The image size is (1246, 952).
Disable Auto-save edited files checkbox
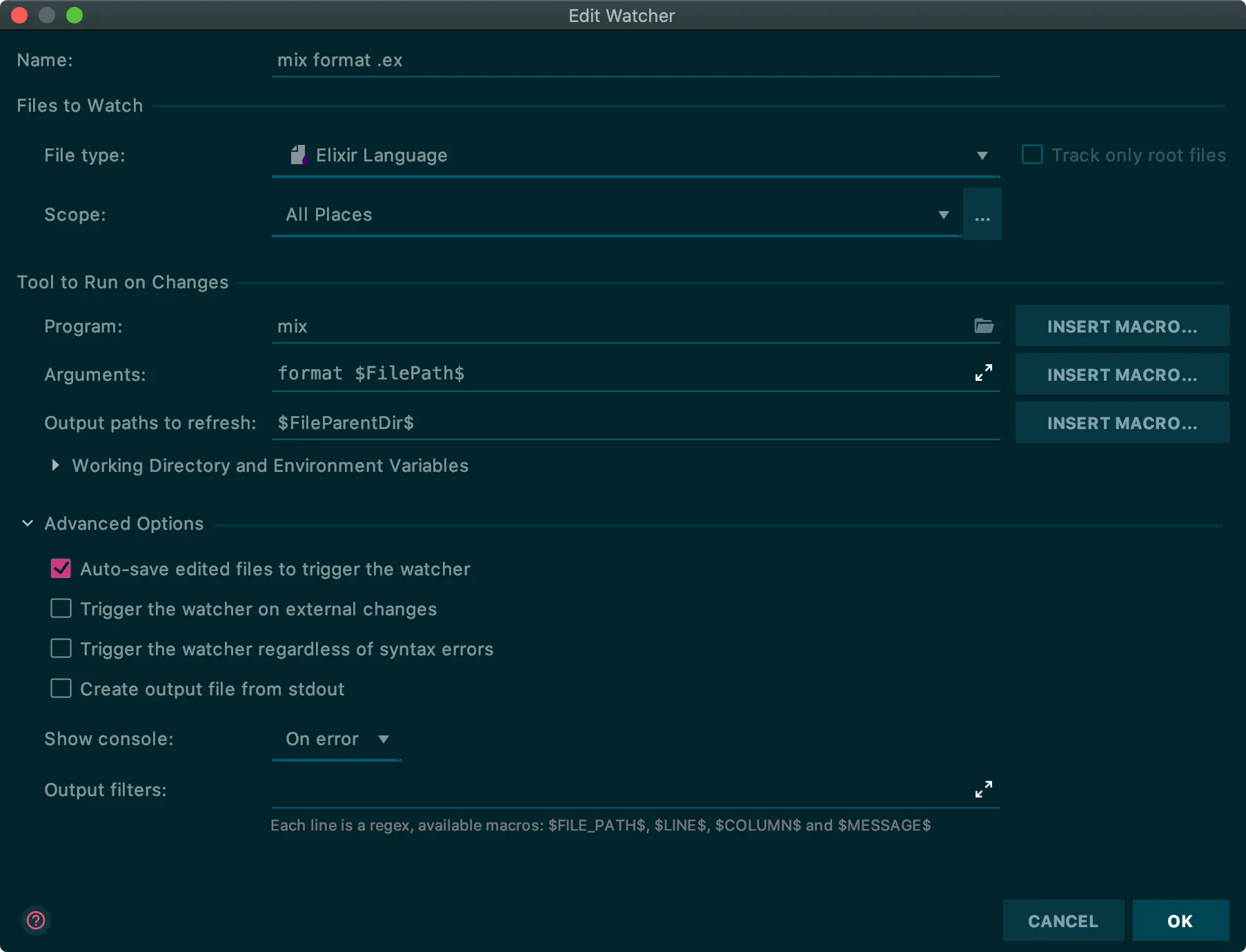tap(61, 569)
